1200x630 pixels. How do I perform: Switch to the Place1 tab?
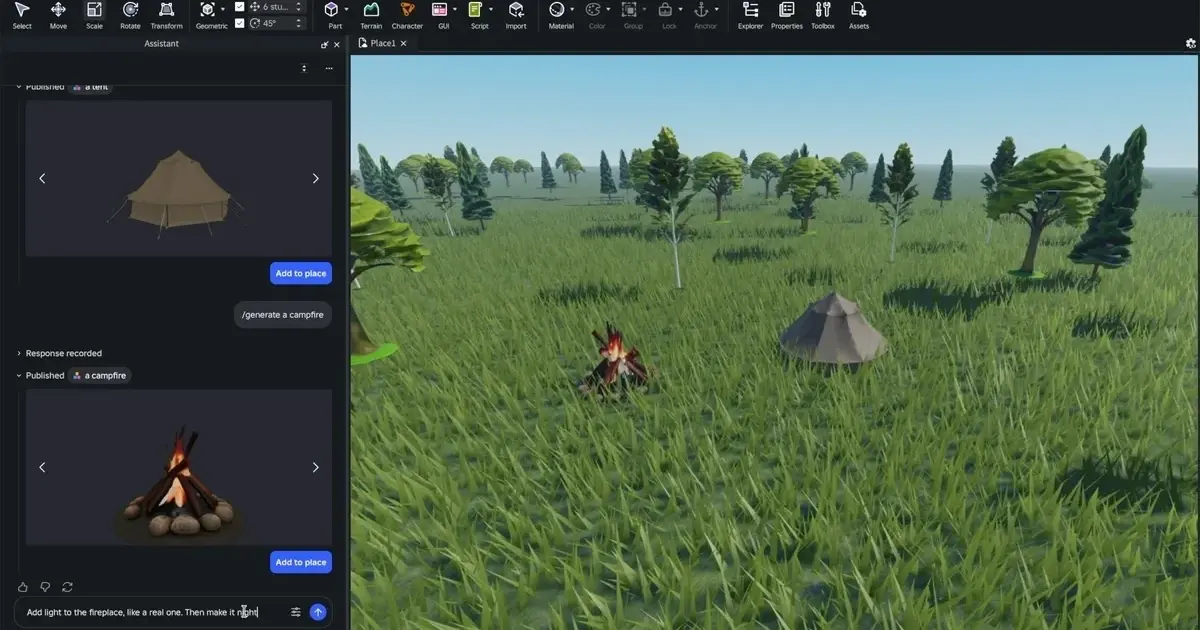tap(382, 43)
